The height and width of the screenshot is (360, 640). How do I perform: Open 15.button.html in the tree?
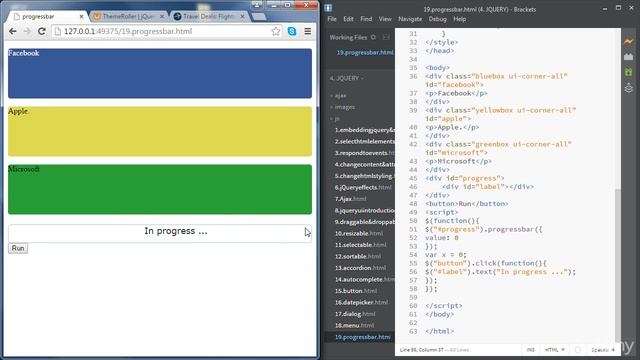tap(356, 291)
